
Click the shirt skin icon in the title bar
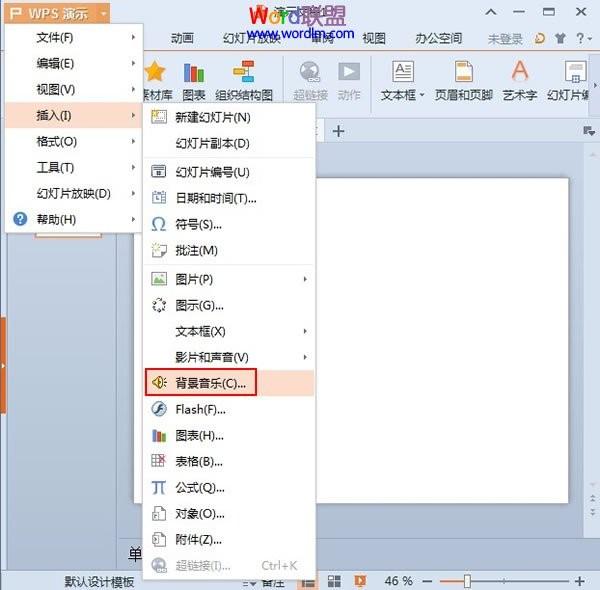[560, 38]
